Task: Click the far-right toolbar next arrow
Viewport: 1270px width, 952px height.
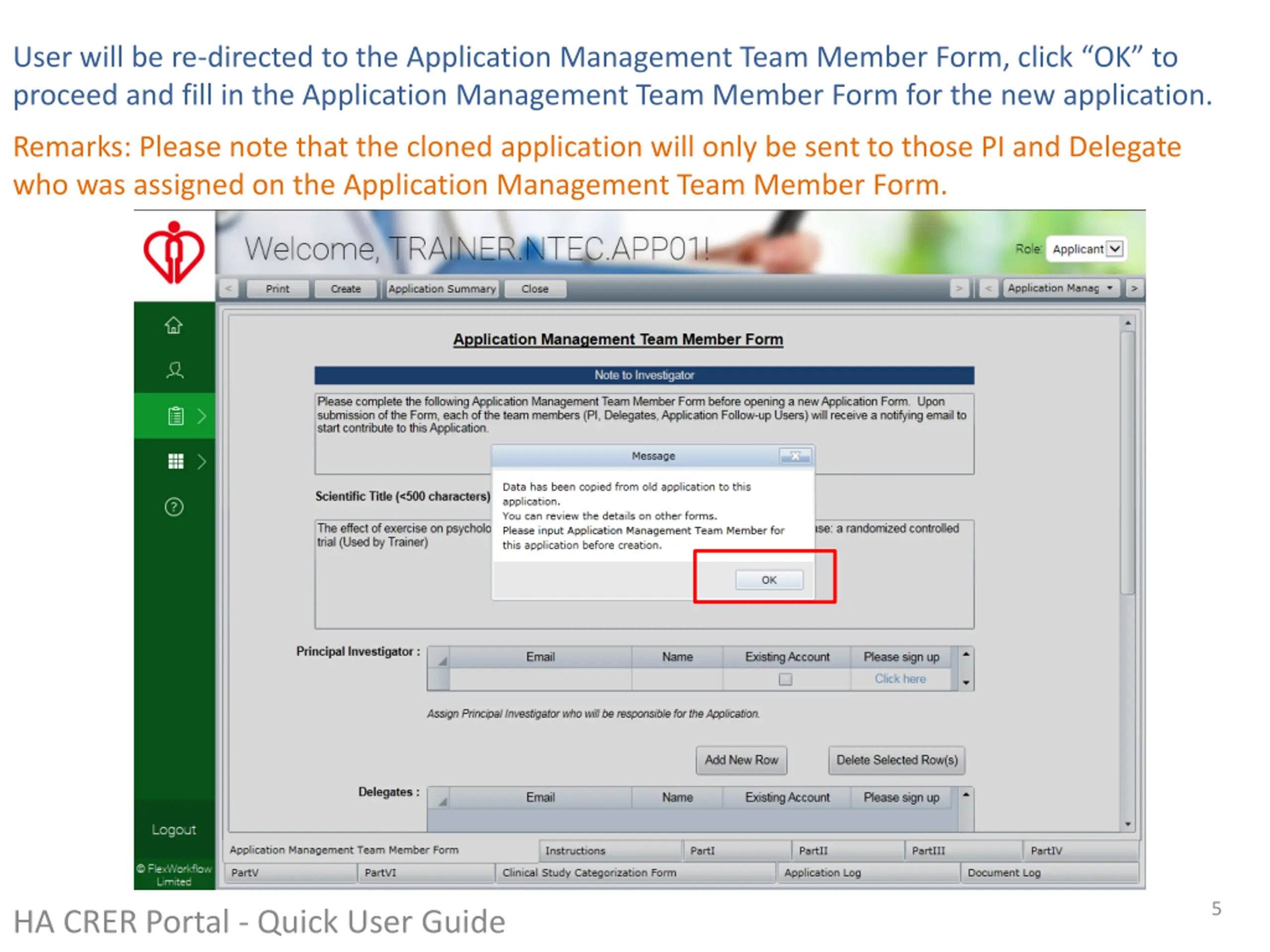Action: 1135,289
